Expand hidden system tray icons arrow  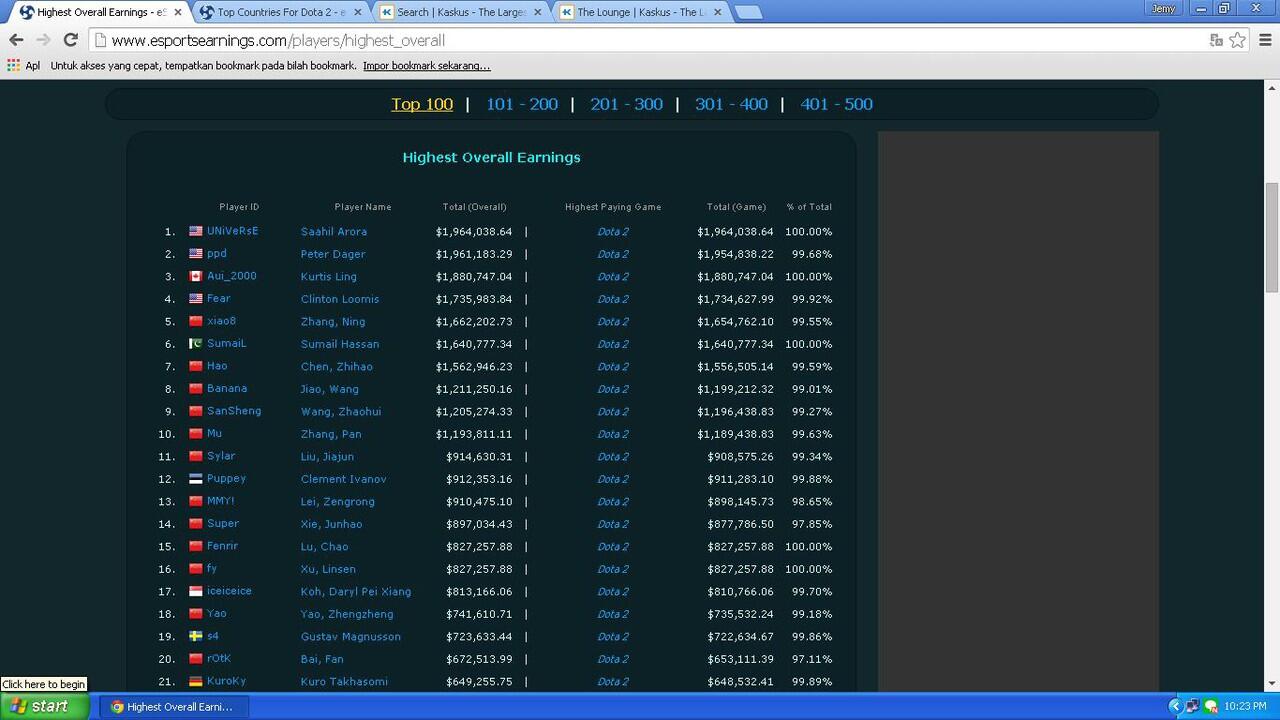1175,706
